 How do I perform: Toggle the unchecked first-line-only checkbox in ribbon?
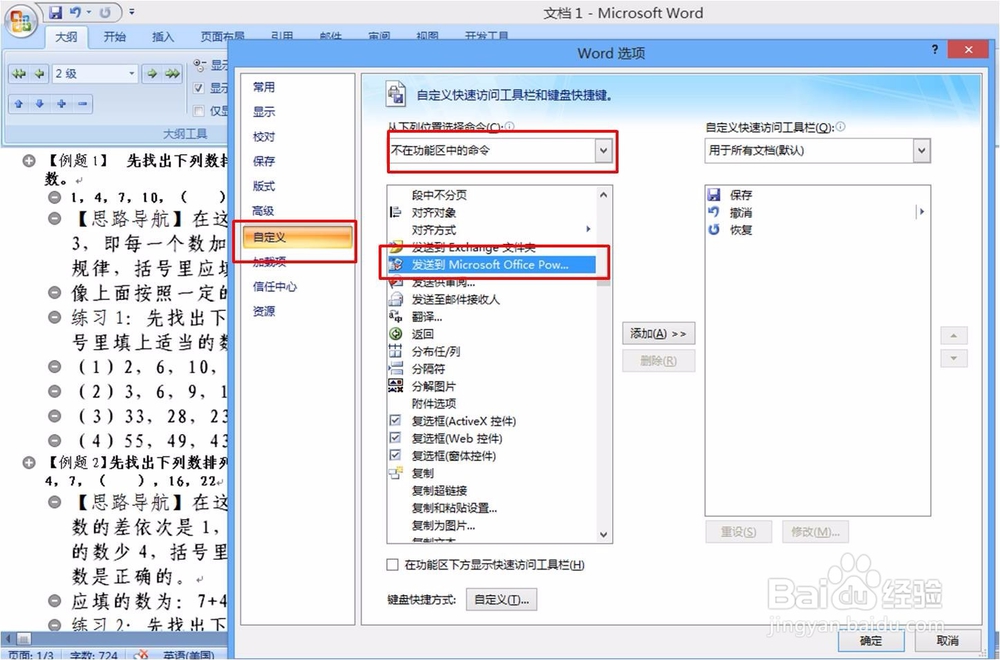199,112
